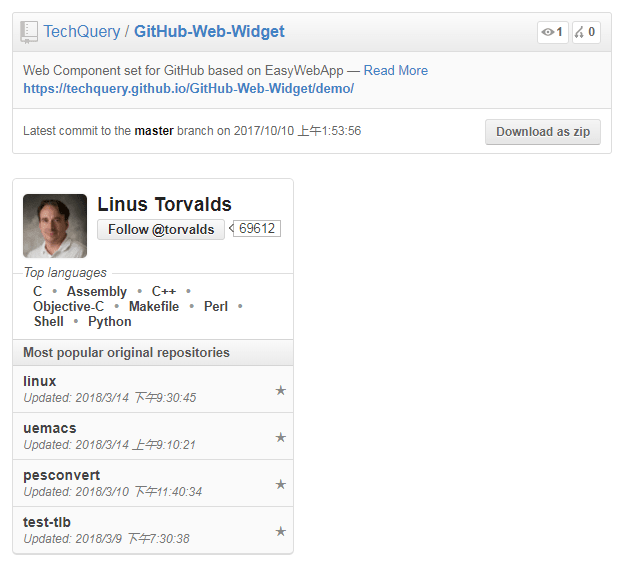This screenshot has height=568, width=630.
Task: Follow the Read More link
Action: (x=396, y=70)
